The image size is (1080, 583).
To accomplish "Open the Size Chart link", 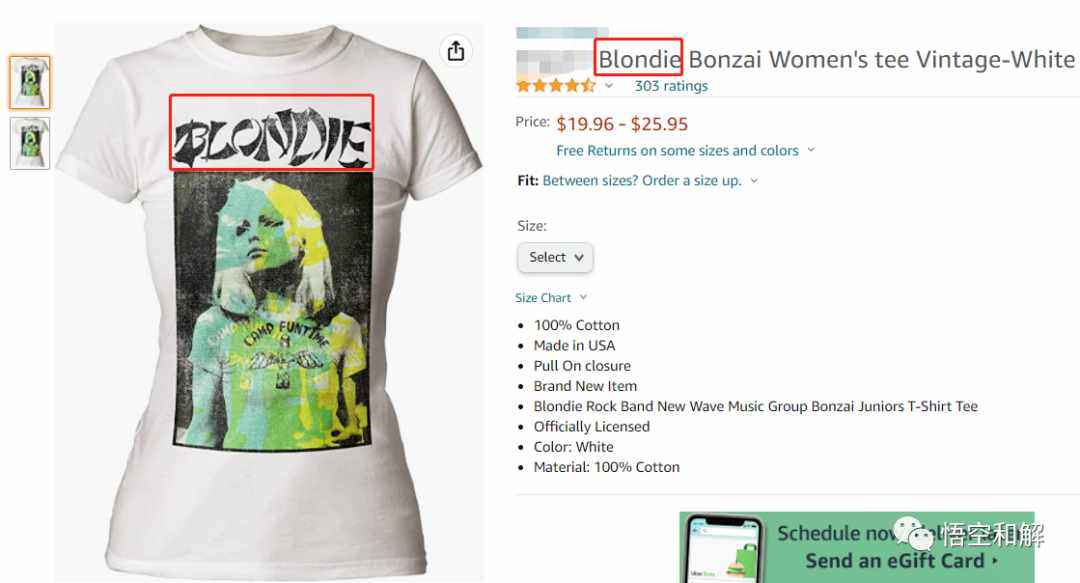I will click(543, 298).
